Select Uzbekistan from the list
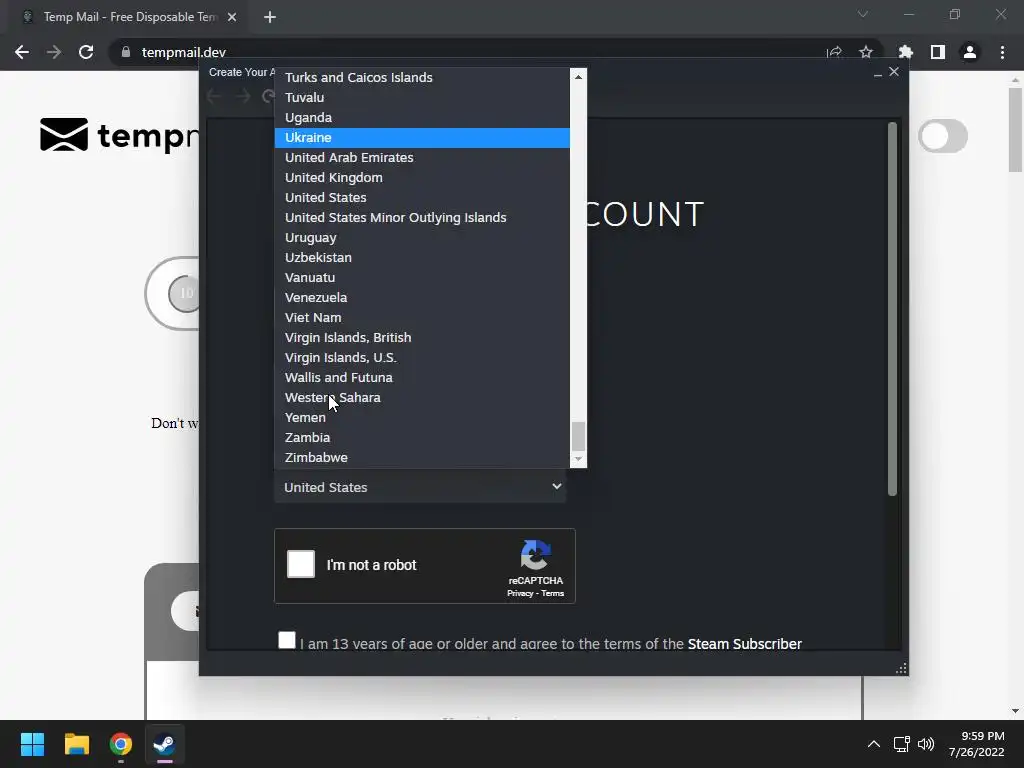1024x768 pixels. pyautogui.click(x=422, y=257)
